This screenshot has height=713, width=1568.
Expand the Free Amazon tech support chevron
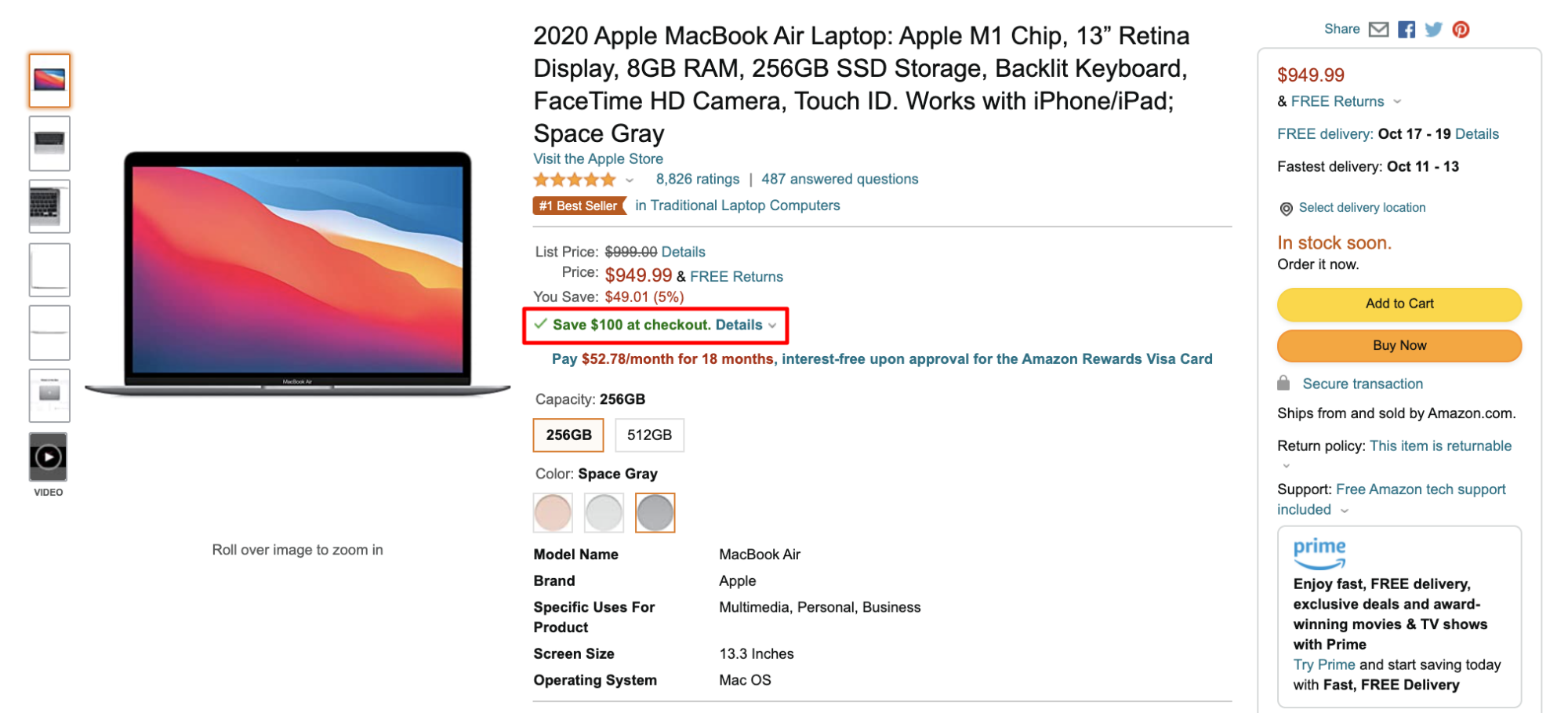(1345, 511)
